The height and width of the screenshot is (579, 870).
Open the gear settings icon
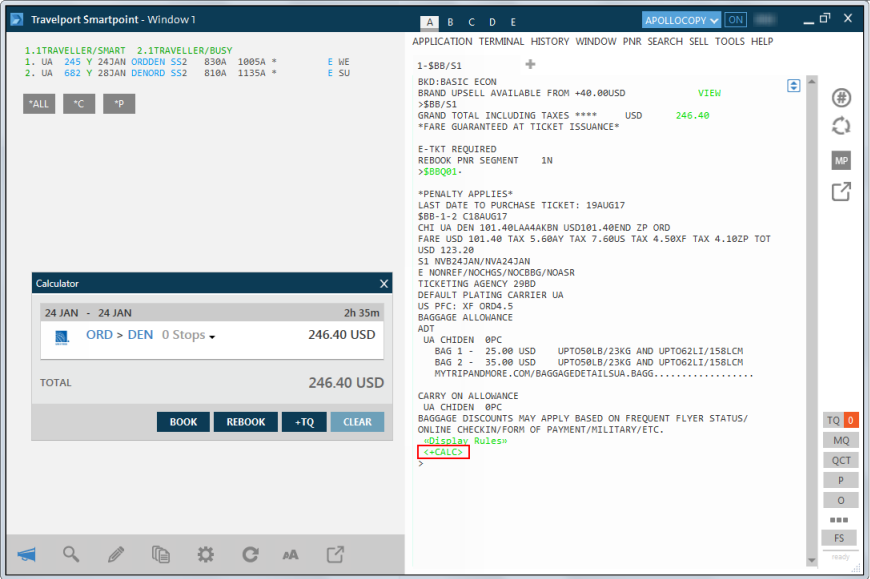pos(205,554)
